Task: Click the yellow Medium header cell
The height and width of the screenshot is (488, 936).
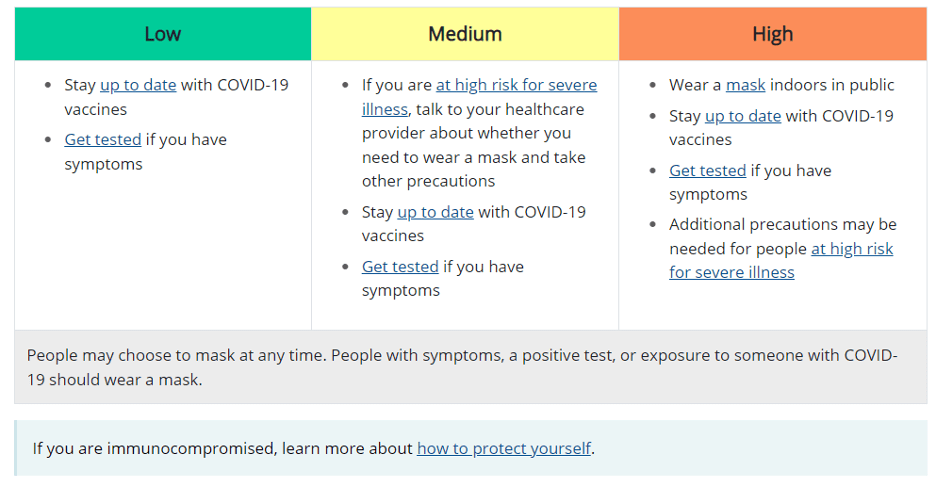Action: coord(465,34)
